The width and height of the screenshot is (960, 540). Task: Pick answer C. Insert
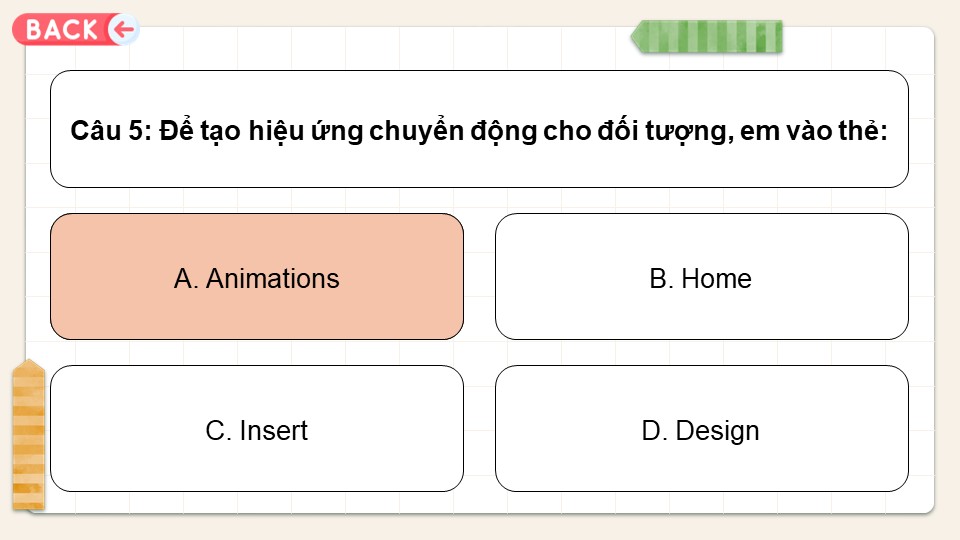pyautogui.click(x=257, y=429)
